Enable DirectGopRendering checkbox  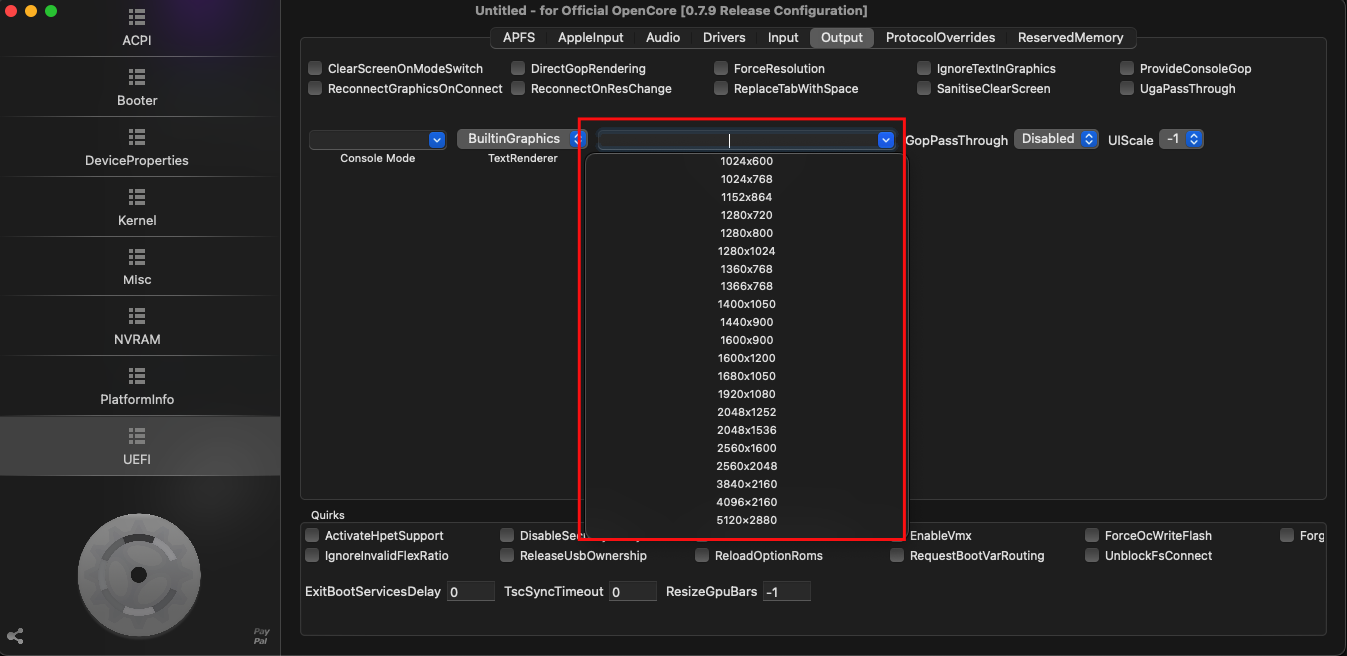pos(518,69)
